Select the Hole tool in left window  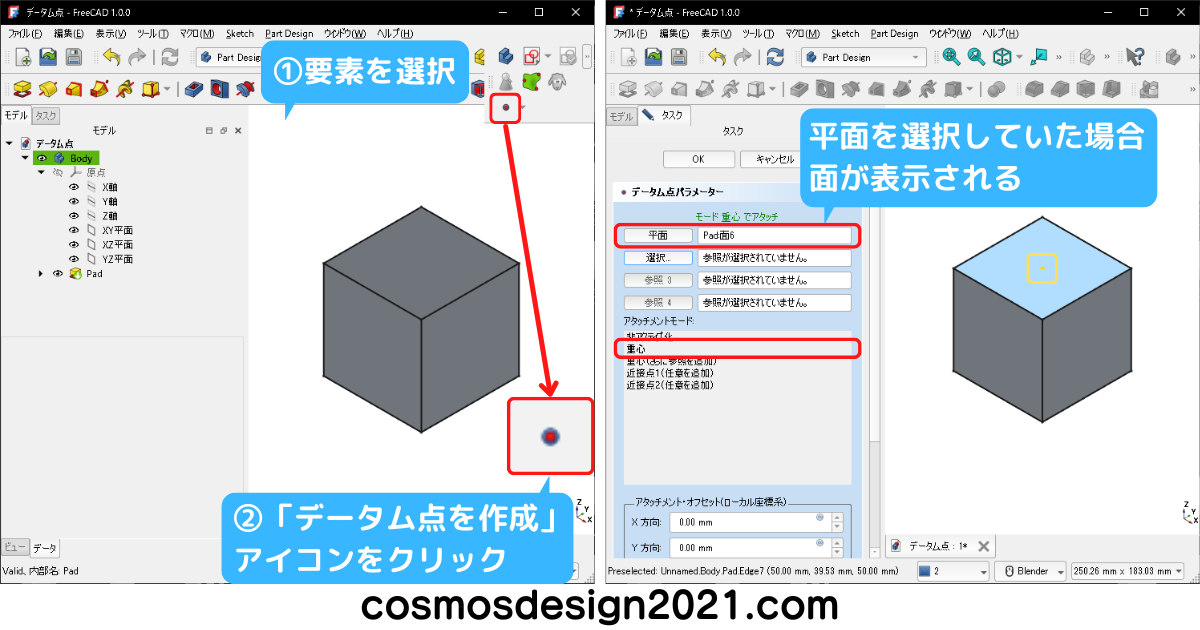click(x=220, y=90)
